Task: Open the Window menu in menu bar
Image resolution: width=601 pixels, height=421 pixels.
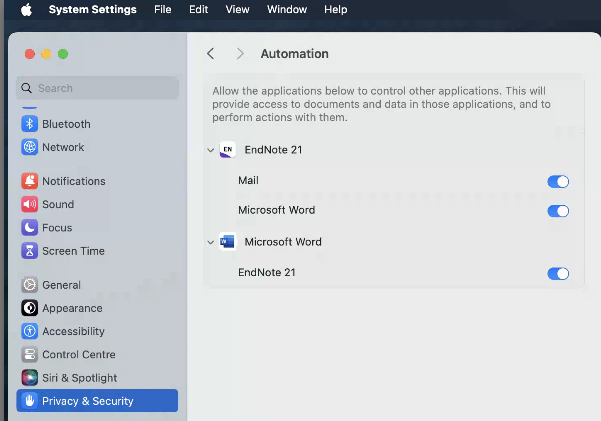Action: 287,9
